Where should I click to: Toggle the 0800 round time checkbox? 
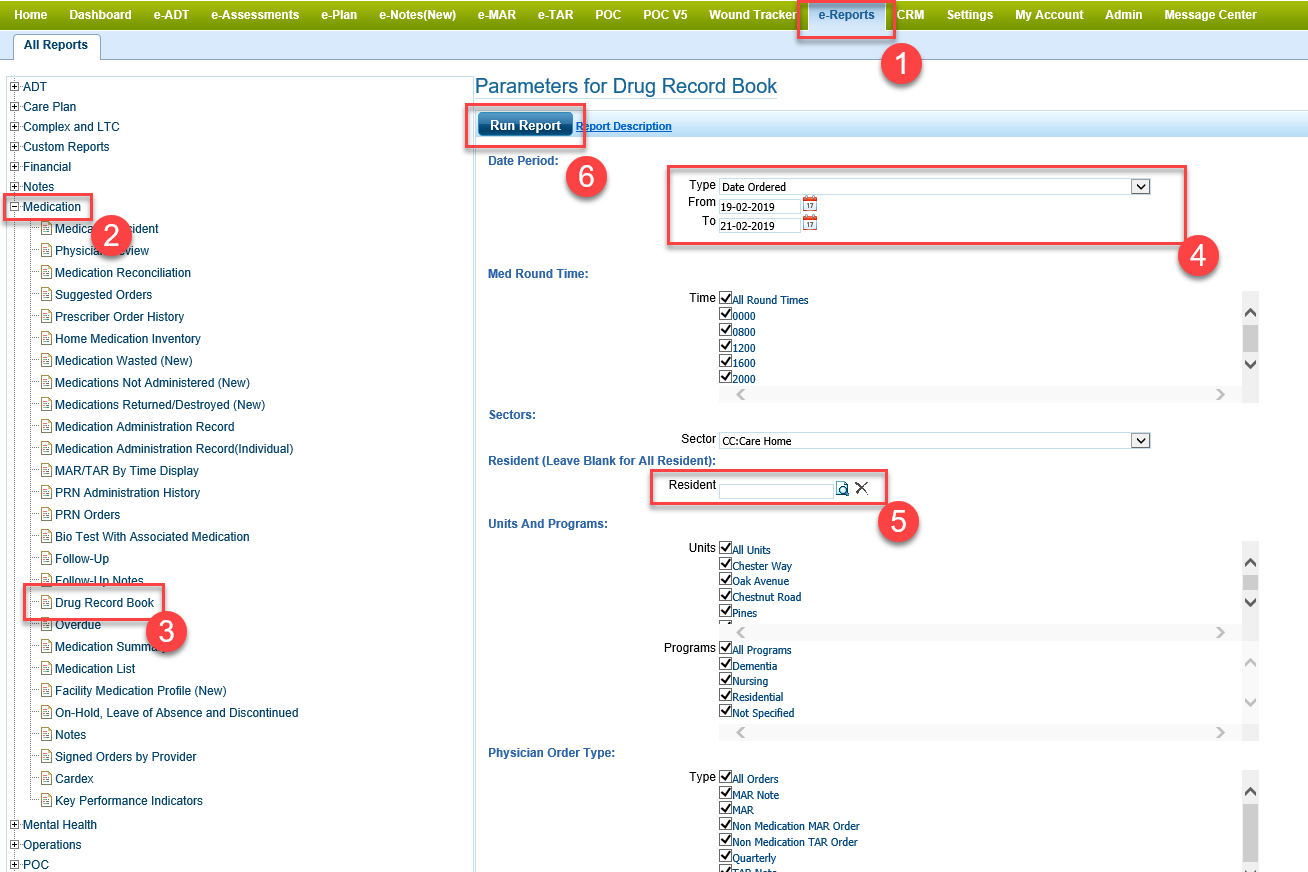point(726,330)
